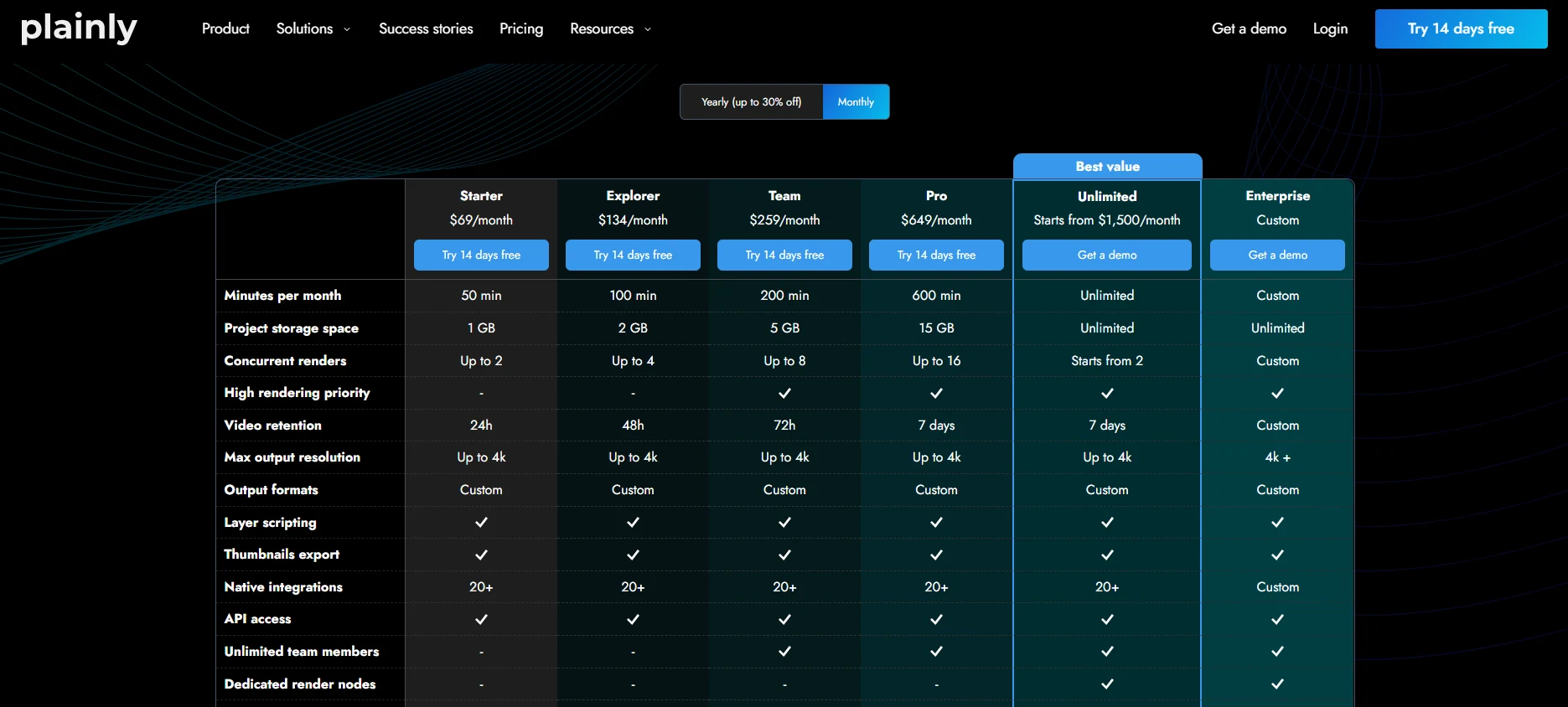Screen dimensions: 1568x707
Task: Select Dedicated render nodes label
Action: click(x=299, y=684)
